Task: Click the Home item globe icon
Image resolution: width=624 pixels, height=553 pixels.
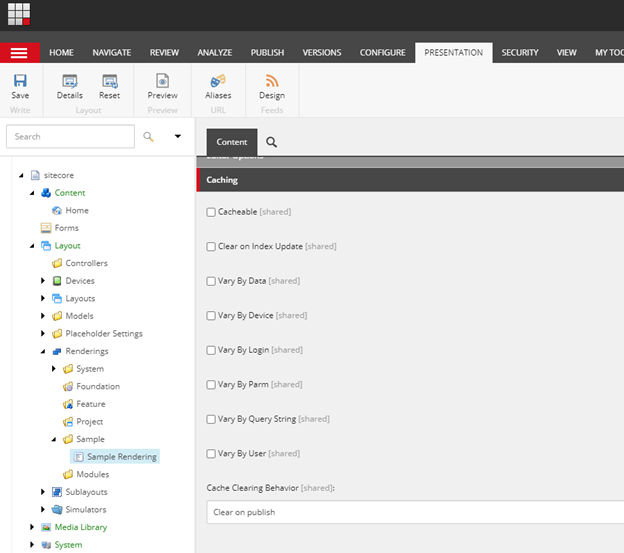Action: pos(57,210)
